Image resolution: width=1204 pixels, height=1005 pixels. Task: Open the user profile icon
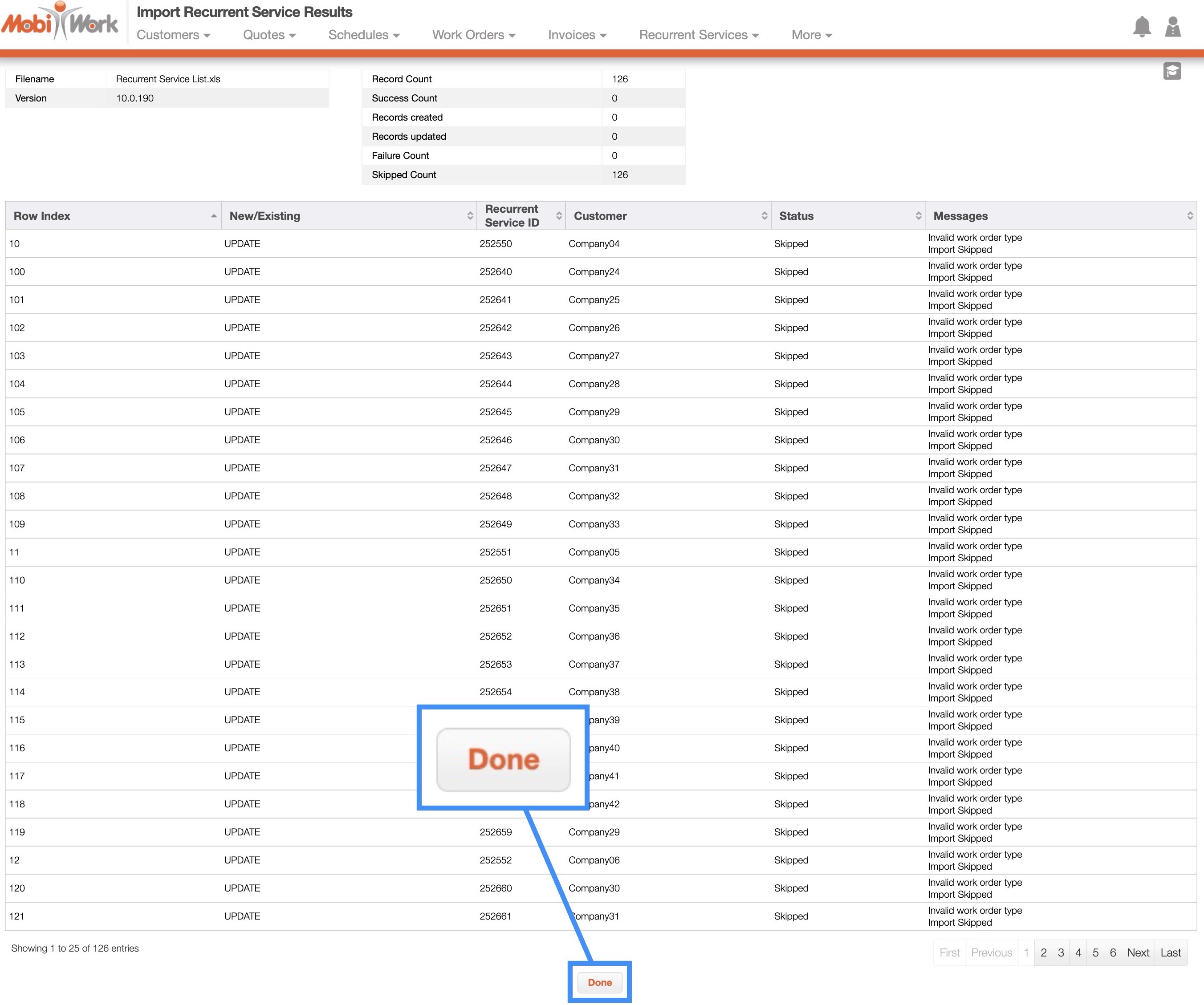point(1172,27)
